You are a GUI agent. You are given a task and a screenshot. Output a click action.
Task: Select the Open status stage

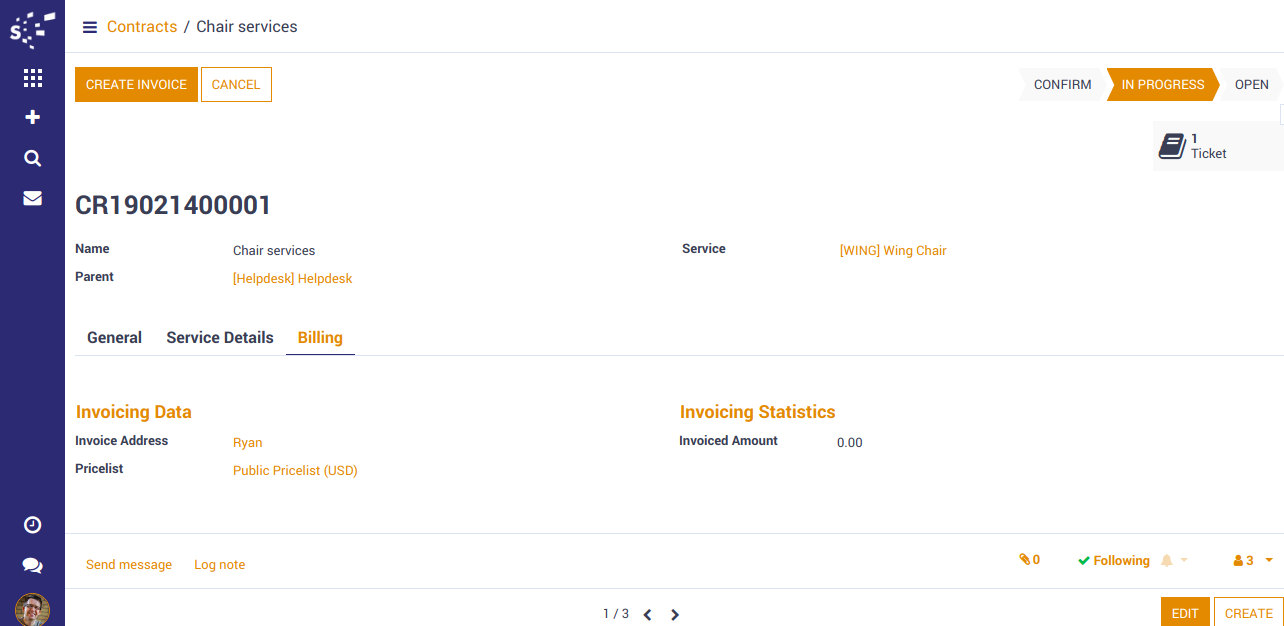(x=1251, y=85)
